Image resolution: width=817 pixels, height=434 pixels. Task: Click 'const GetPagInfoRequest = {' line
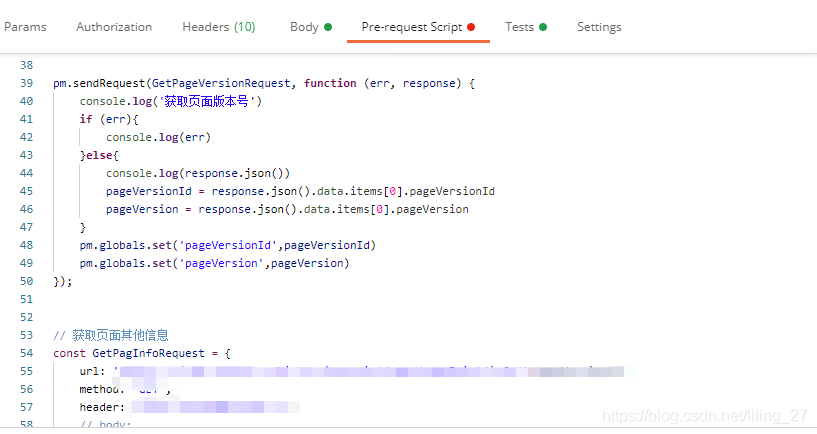(x=142, y=353)
